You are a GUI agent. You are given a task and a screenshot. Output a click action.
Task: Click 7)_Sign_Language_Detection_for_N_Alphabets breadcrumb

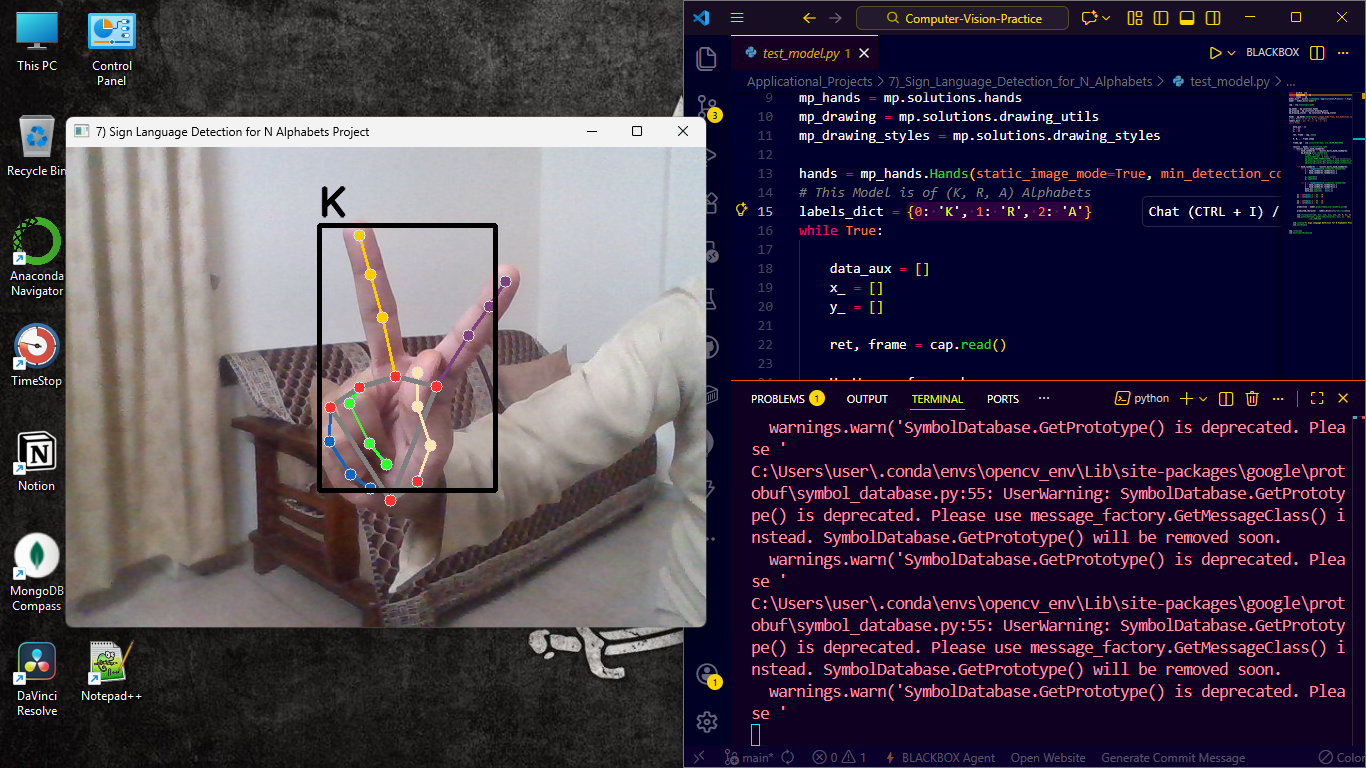(x=1020, y=82)
